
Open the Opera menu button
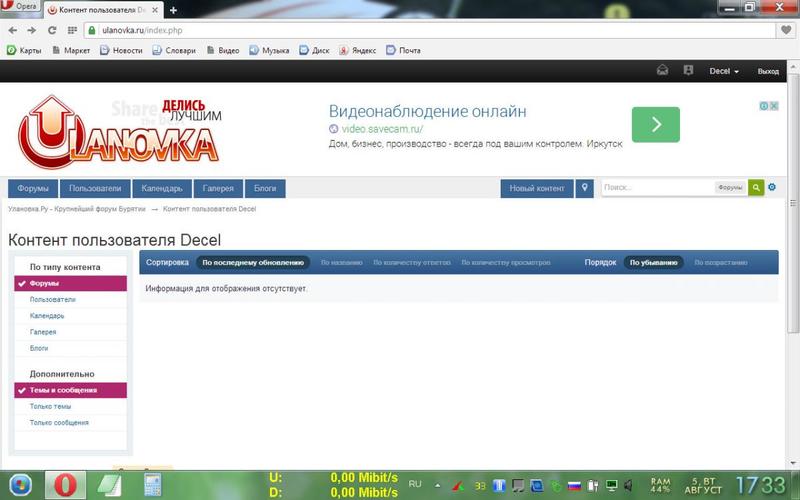coord(20,7)
